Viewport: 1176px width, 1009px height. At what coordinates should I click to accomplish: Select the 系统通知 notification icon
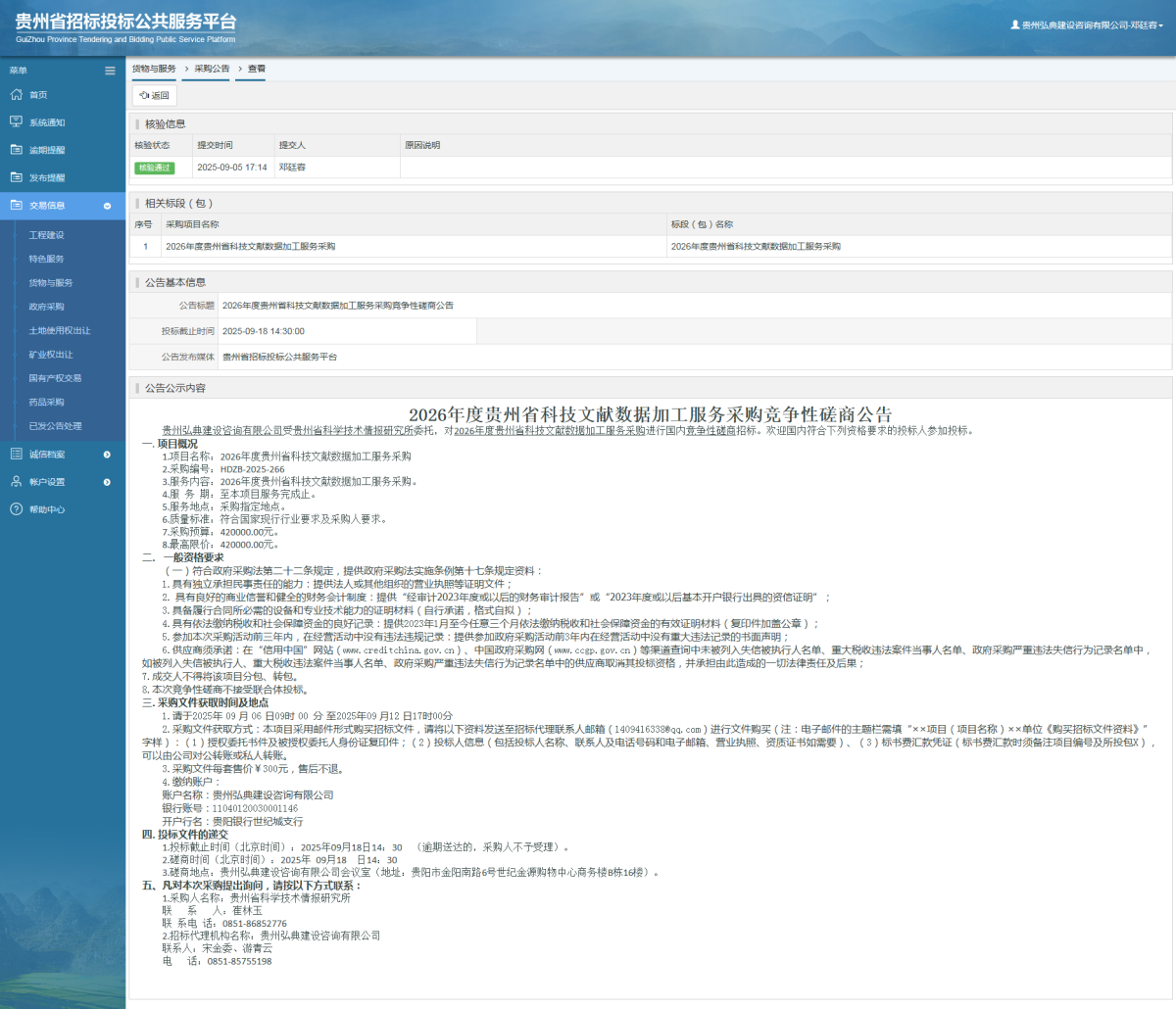(16, 121)
